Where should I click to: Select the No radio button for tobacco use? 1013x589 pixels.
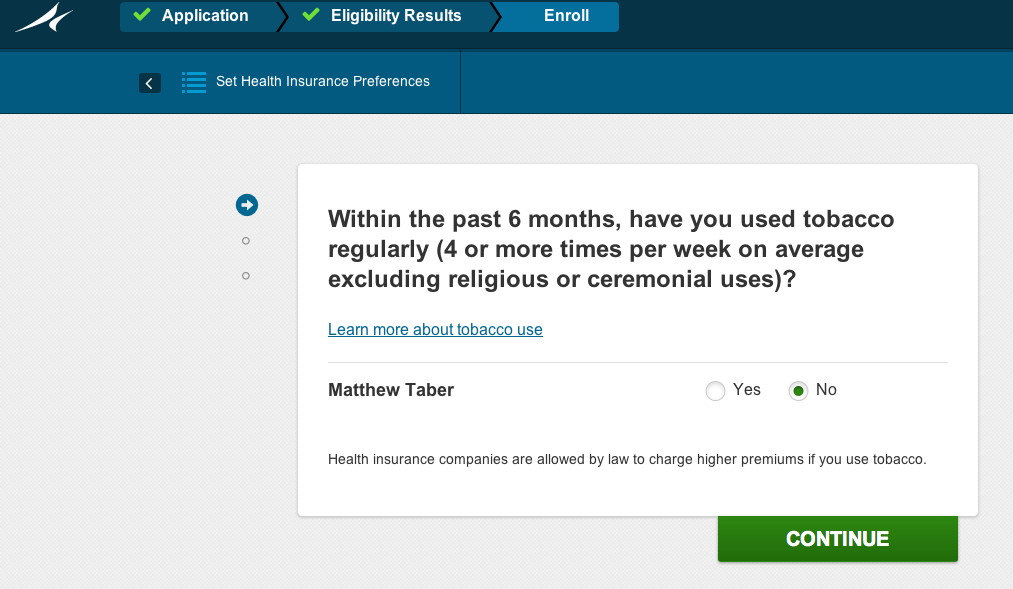(x=798, y=391)
